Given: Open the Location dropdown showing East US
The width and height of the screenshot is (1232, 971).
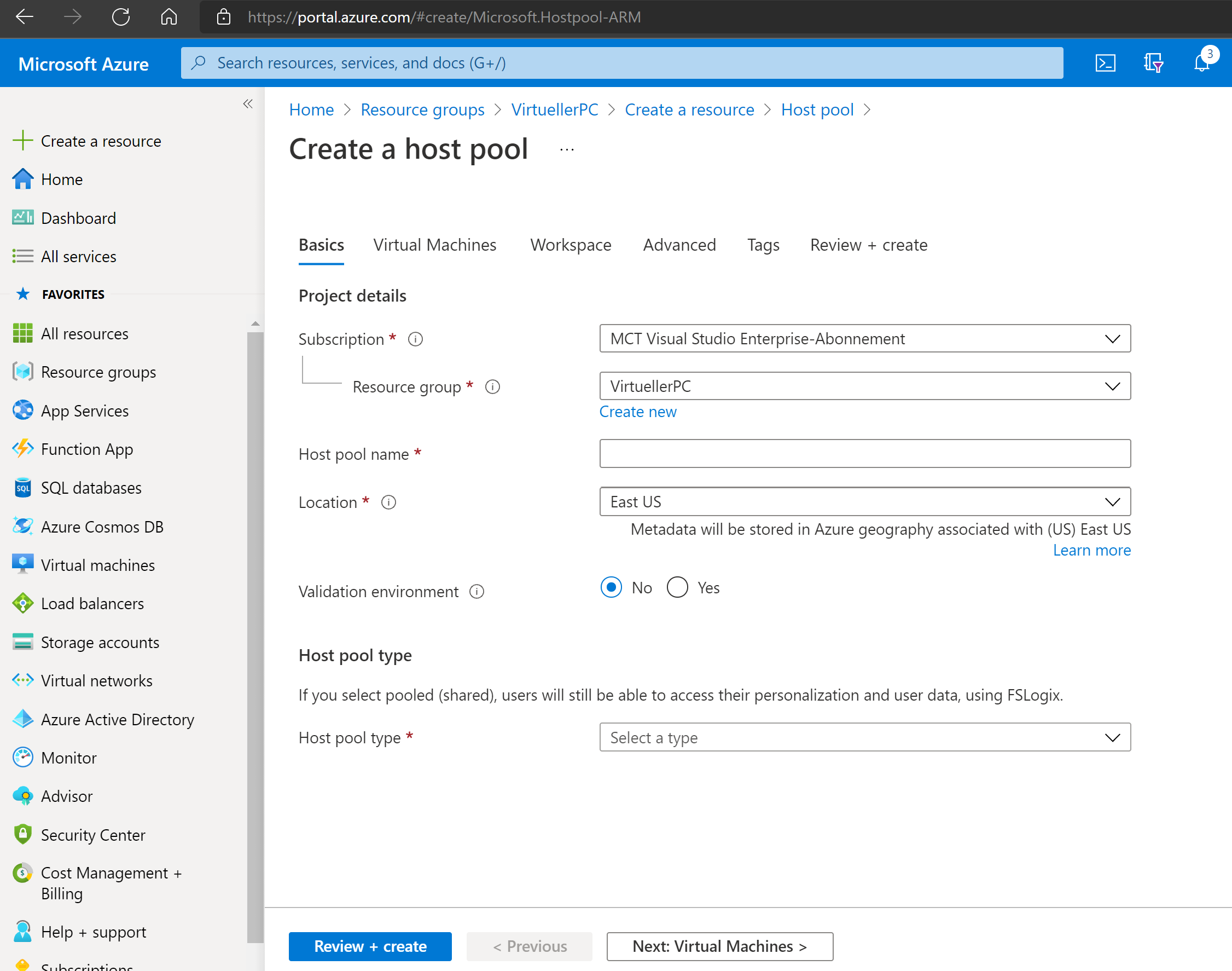Looking at the screenshot, I should point(864,502).
